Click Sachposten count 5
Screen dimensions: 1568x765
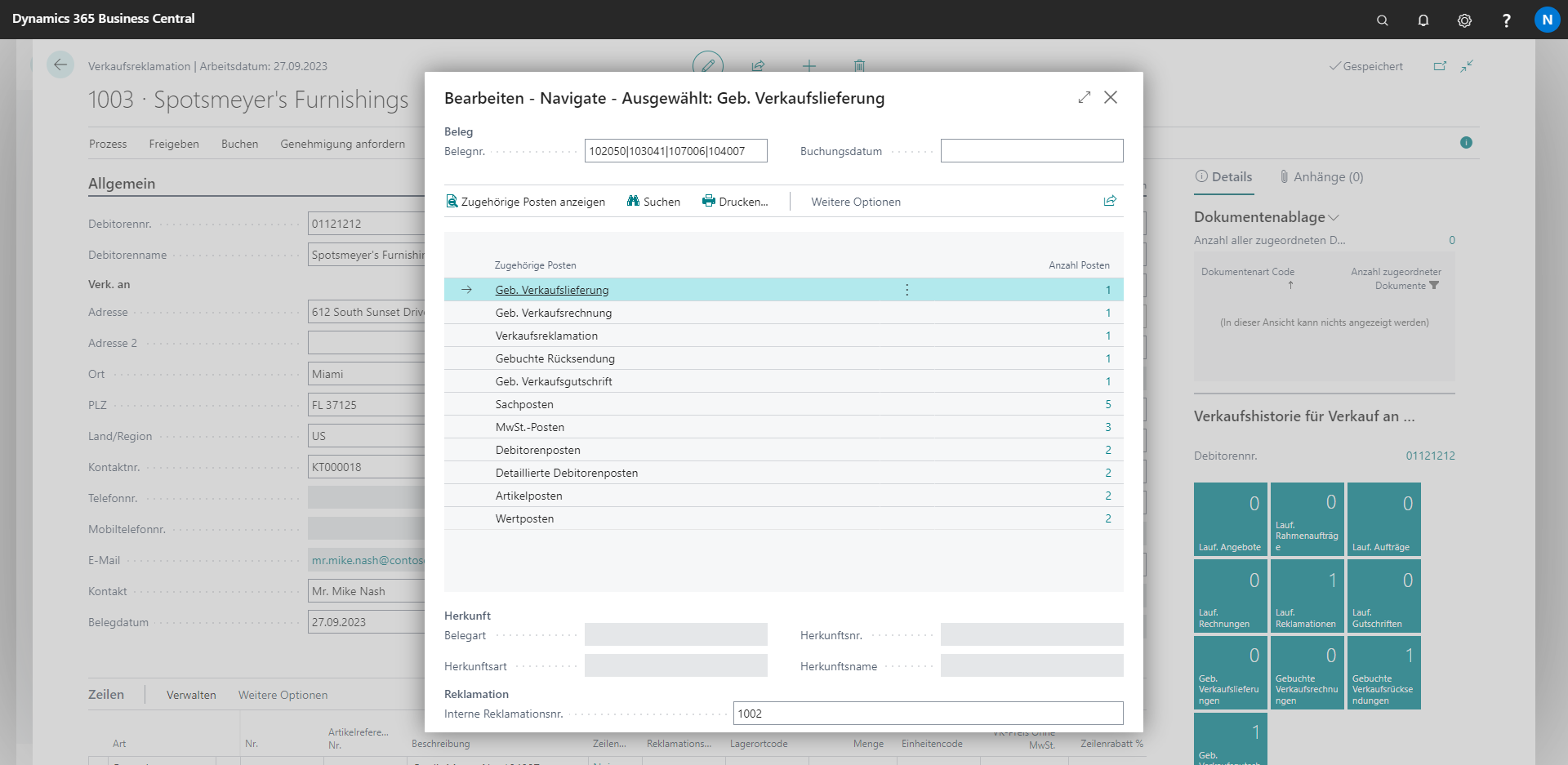coord(1108,404)
